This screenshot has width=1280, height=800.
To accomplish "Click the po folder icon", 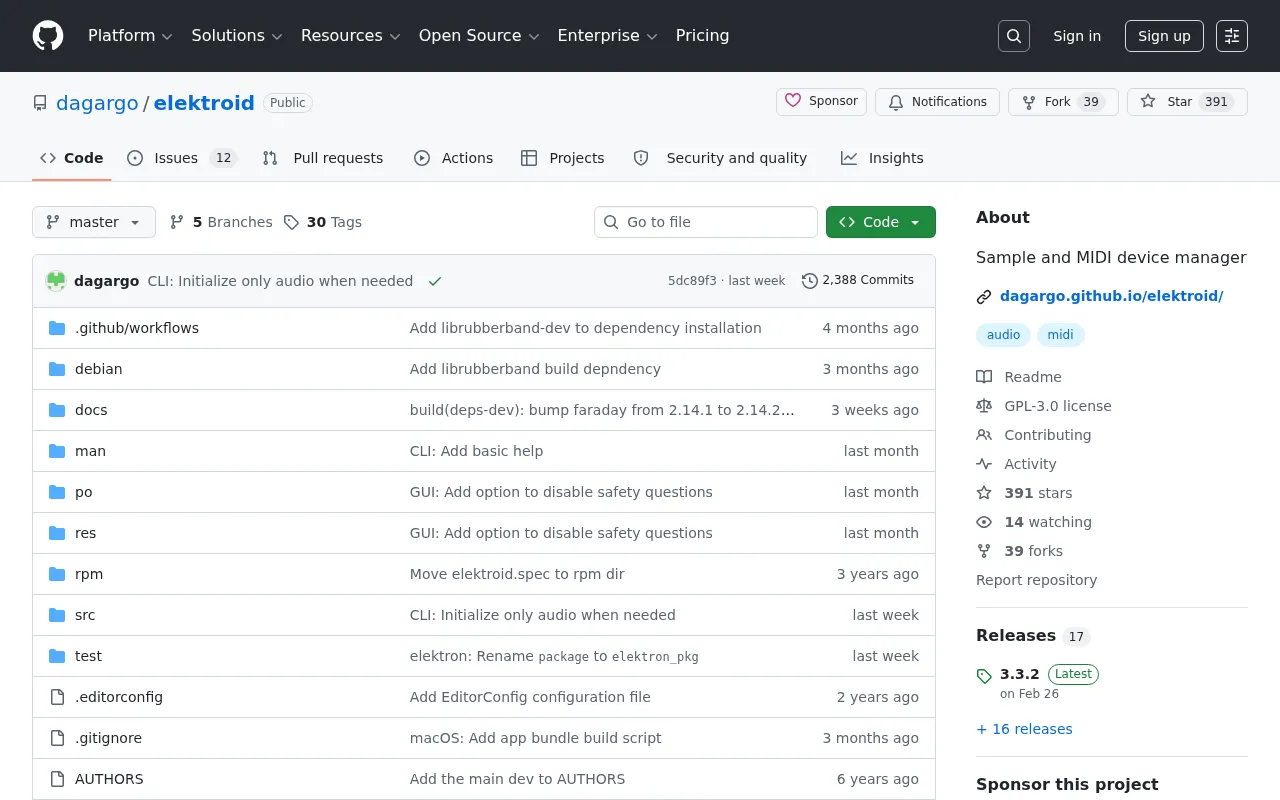I will [57, 492].
